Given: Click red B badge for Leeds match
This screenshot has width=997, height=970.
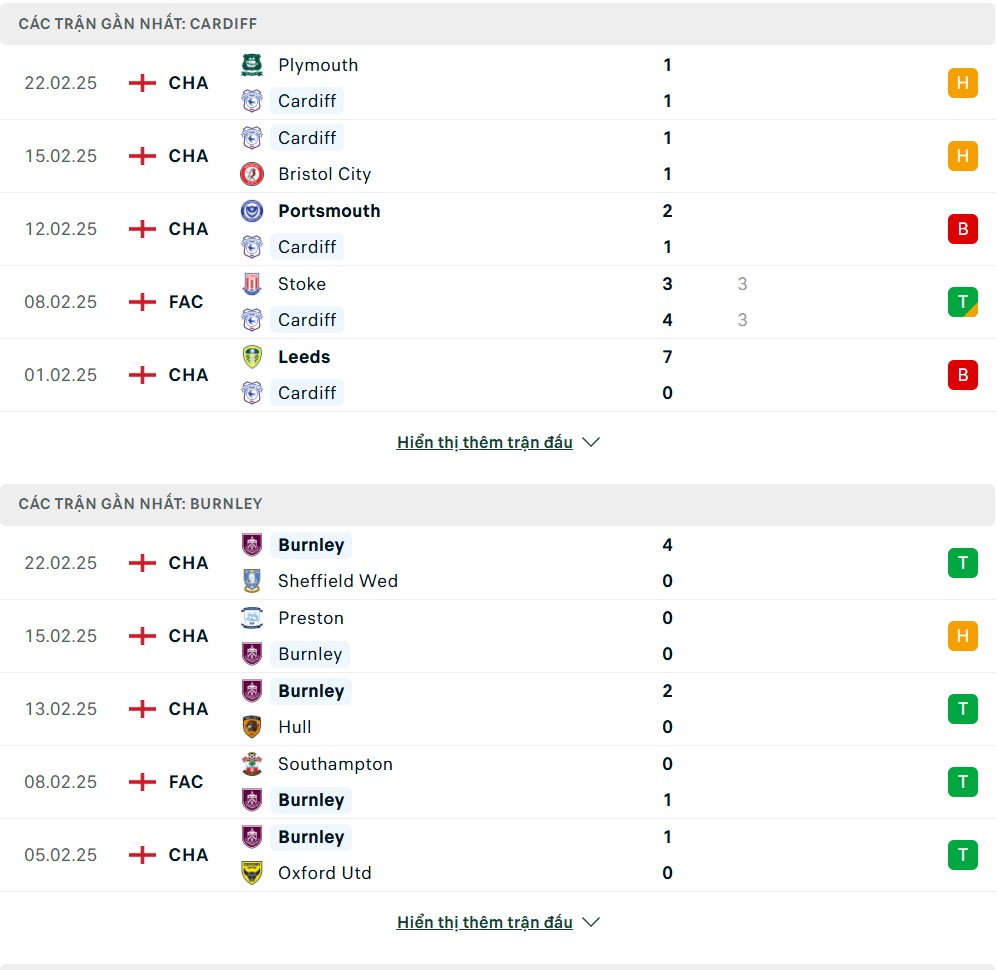Looking at the screenshot, I should (962, 375).
